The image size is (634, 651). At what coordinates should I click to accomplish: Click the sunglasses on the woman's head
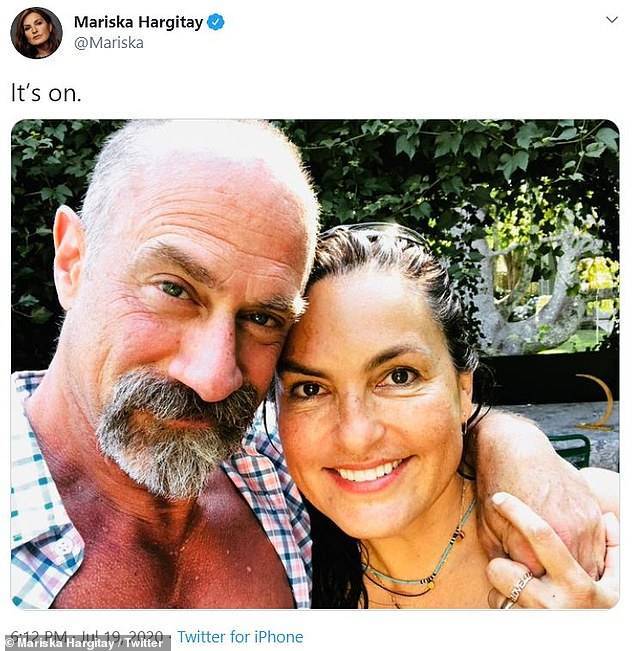tap(374, 233)
